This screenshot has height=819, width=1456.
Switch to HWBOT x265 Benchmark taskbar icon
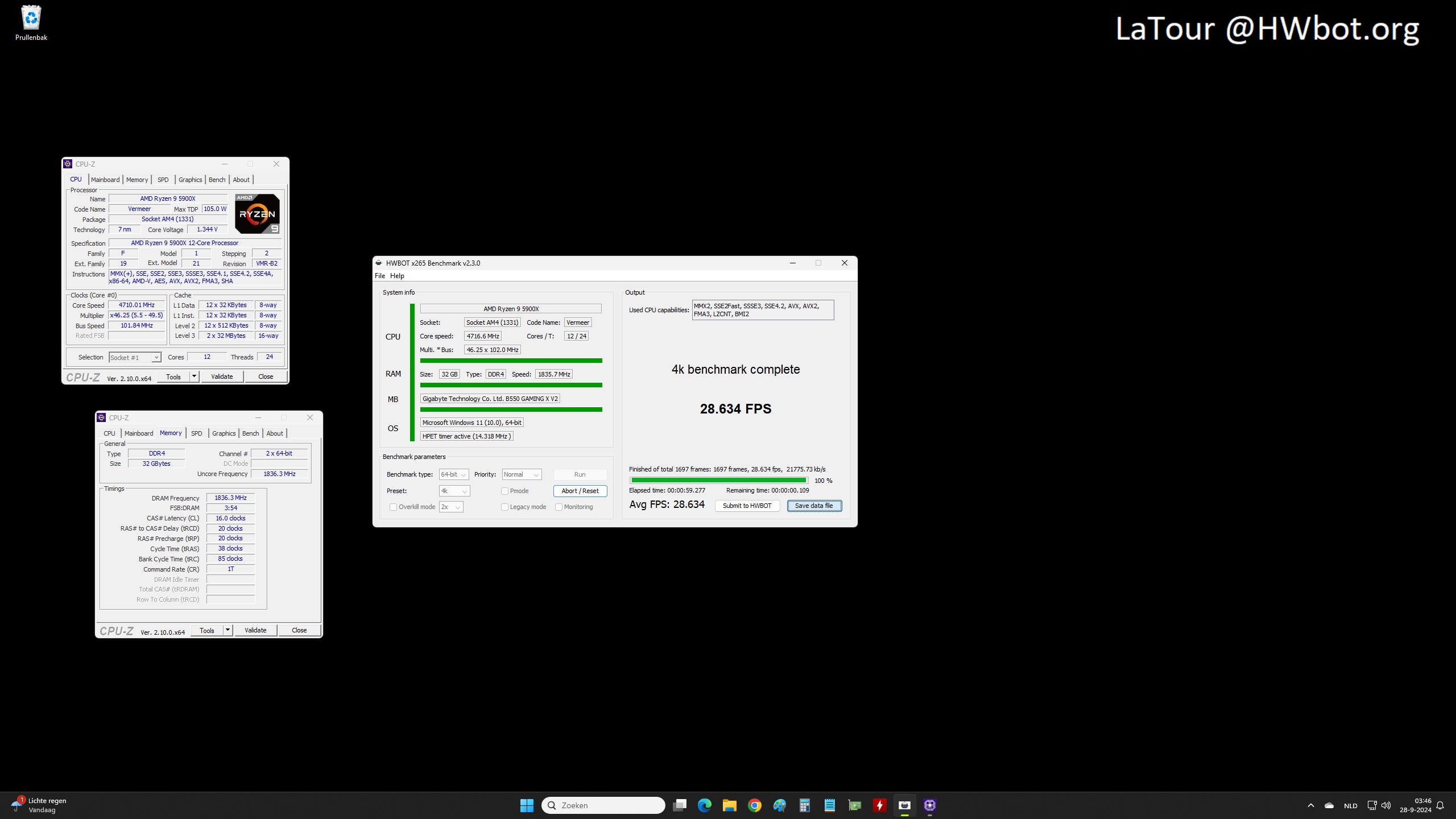(904, 805)
